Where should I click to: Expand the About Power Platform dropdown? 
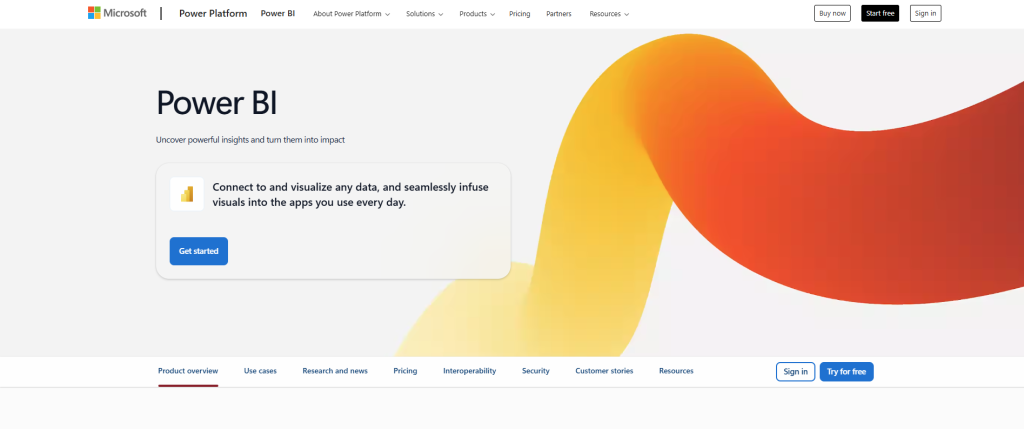coord(351,14)
